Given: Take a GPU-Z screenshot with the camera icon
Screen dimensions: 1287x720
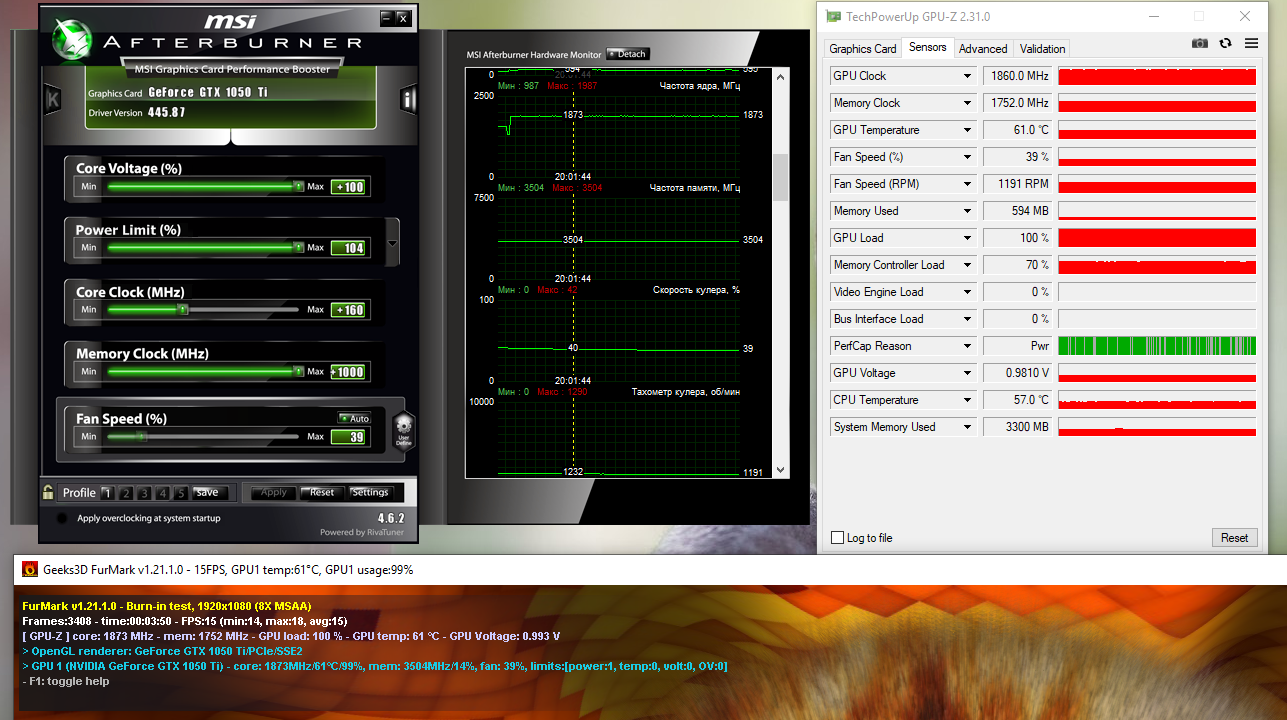Looking at the screenshot, I should pos(1199,43).
